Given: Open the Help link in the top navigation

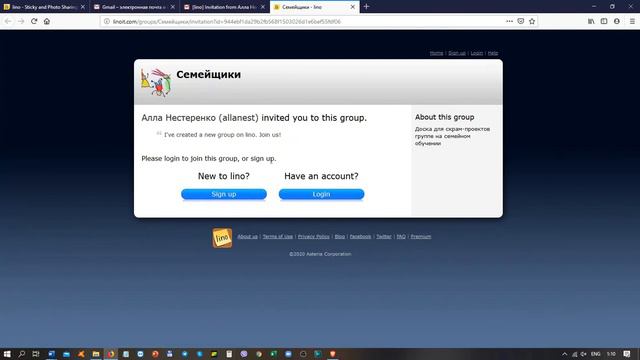Looking at the screenshot, I should point(493,53).
